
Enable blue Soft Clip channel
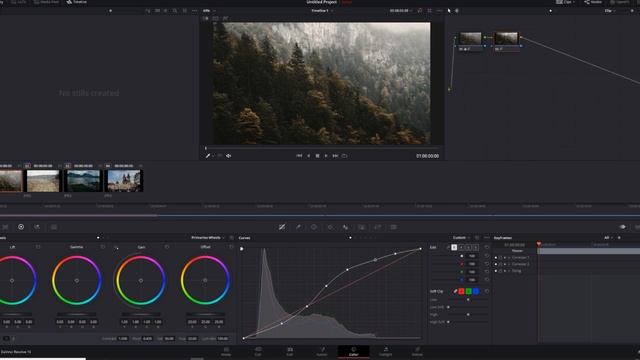(x=476, y=291)
